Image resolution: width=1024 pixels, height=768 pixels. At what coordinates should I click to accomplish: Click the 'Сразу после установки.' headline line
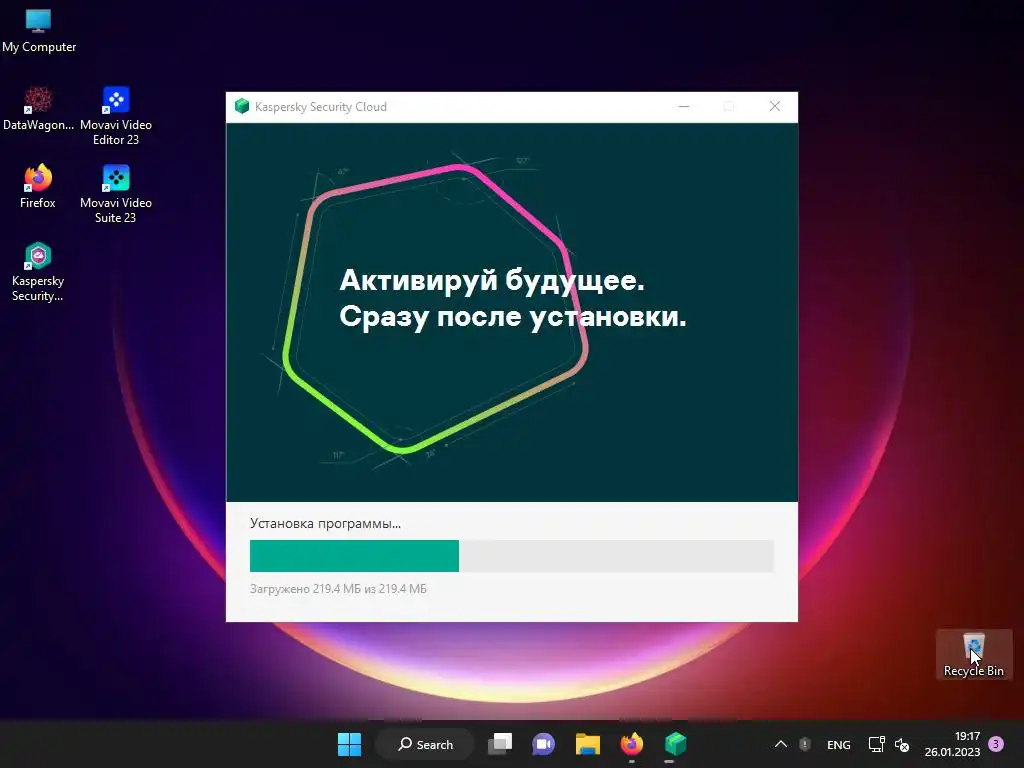(x=513, y=317)
